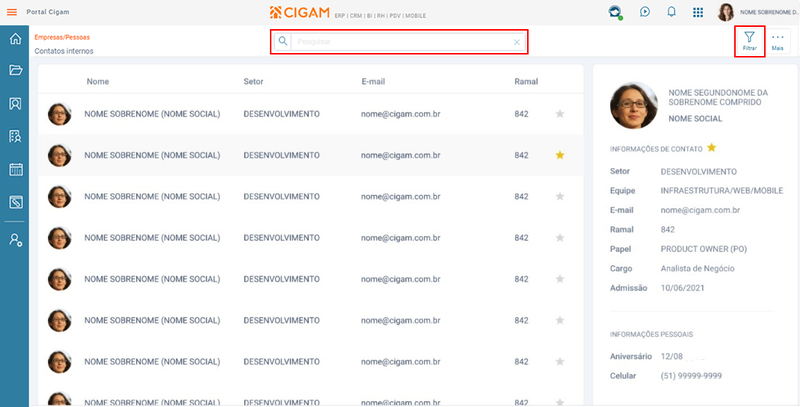Click the Analista de Negócio value
Screen dimensions: 800x407
click(697, 268)
